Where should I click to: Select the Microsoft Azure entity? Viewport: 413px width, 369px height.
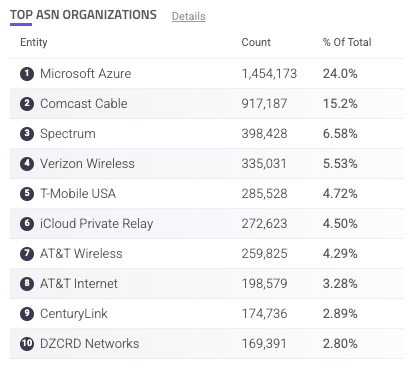click(86, 74)
